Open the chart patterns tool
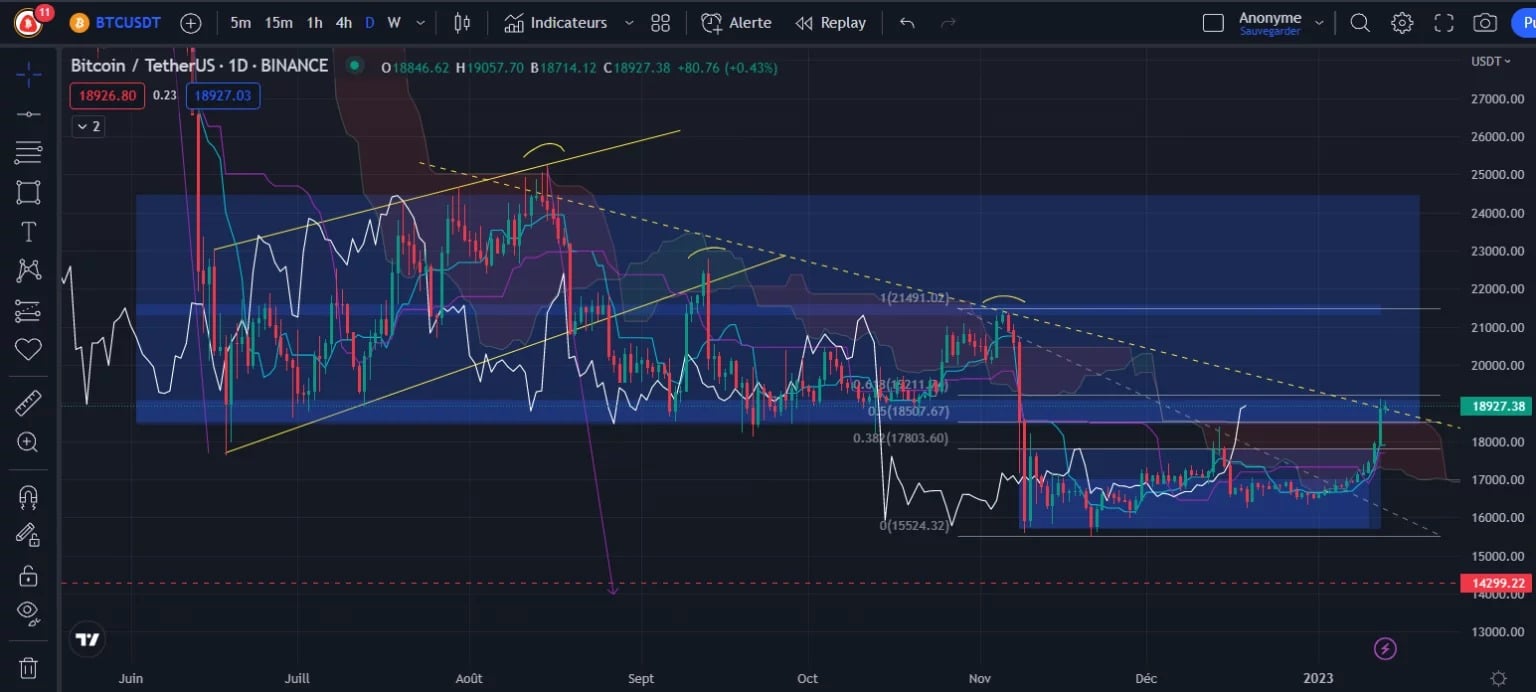Screen dimensions: 1536x692 tap(28, 270)
